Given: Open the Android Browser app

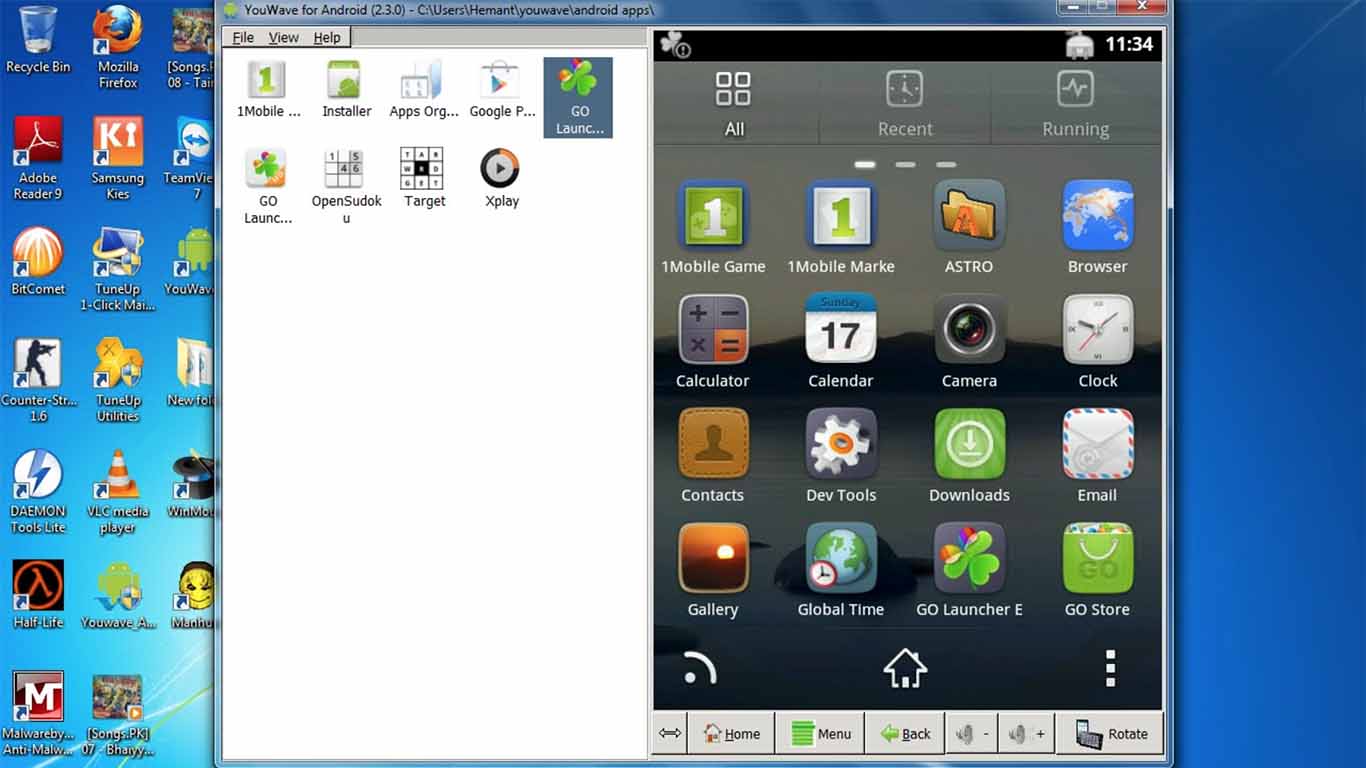Looking at the screenshot, I should [1097, 228].
